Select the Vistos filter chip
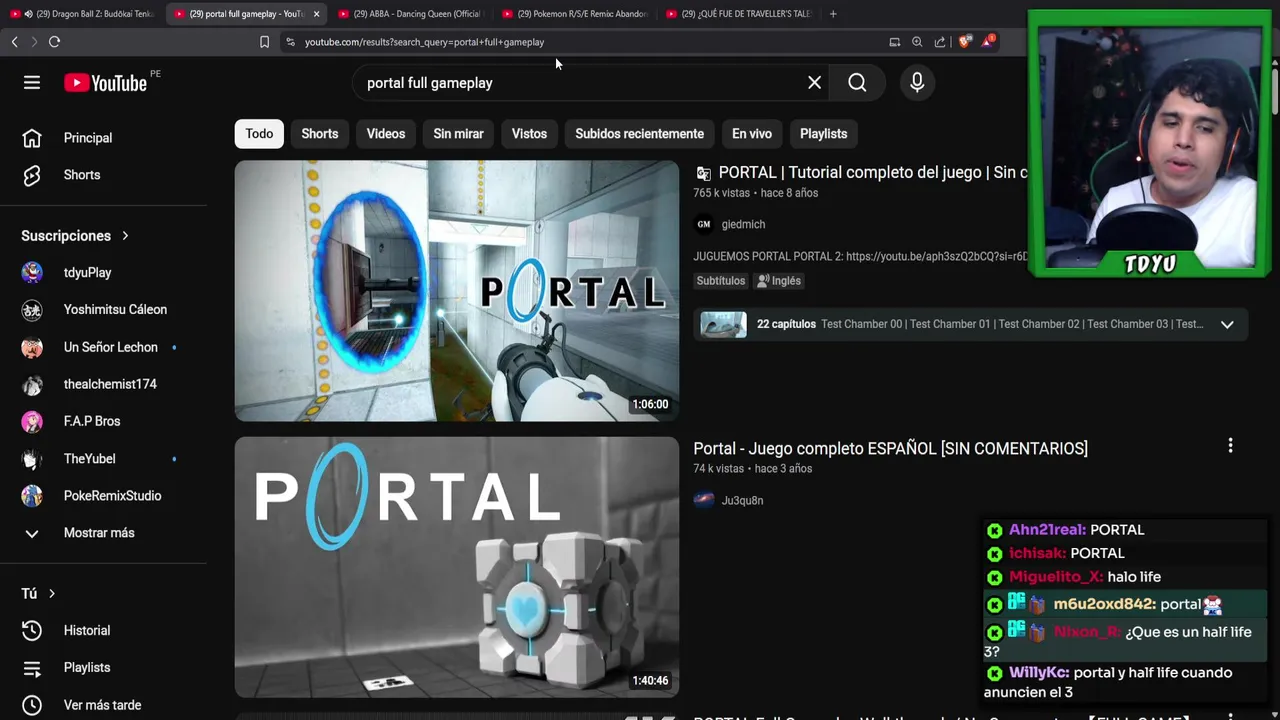 pos(529,134)
